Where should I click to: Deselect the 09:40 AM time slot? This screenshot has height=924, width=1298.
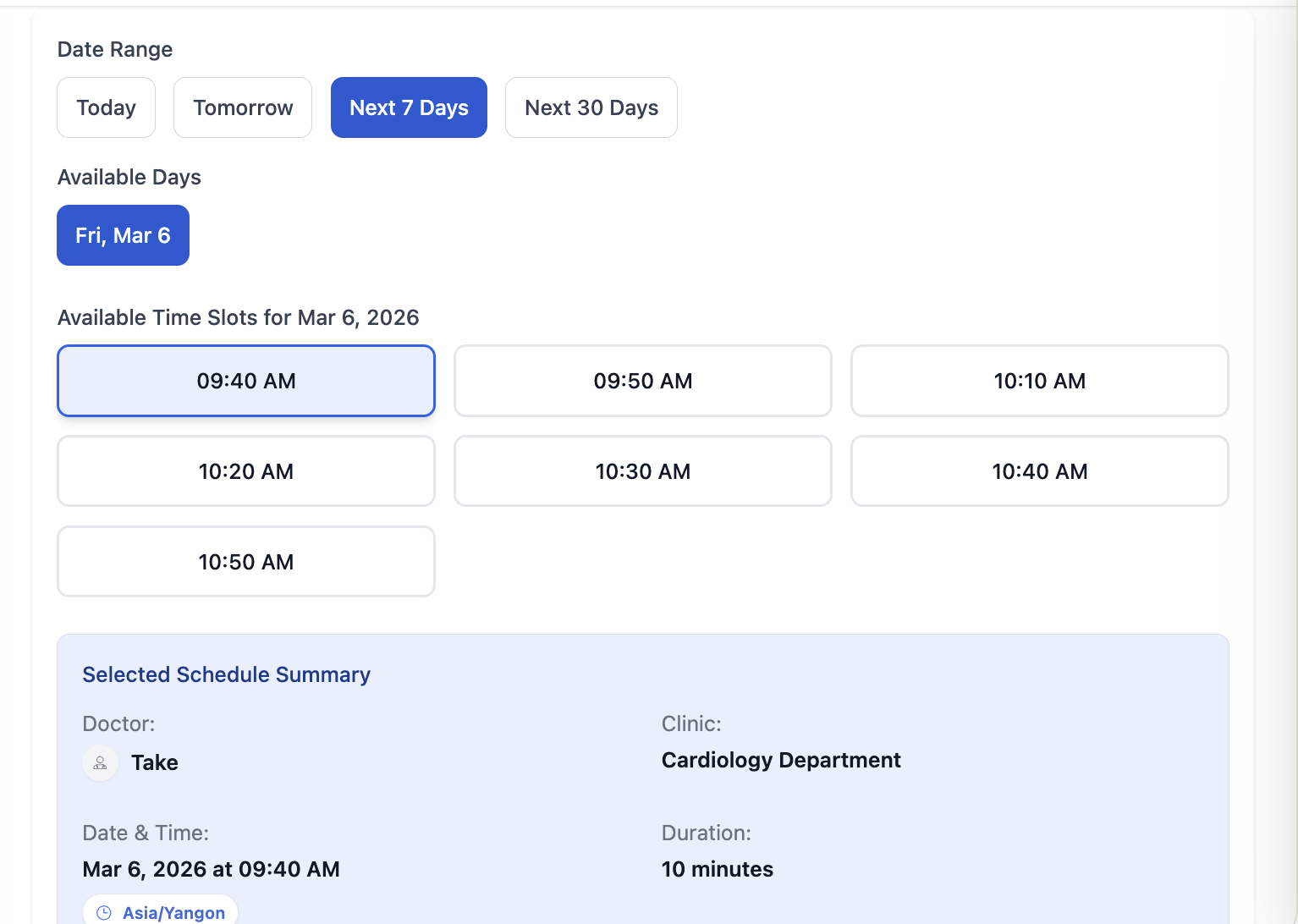(x=245, y=381)
